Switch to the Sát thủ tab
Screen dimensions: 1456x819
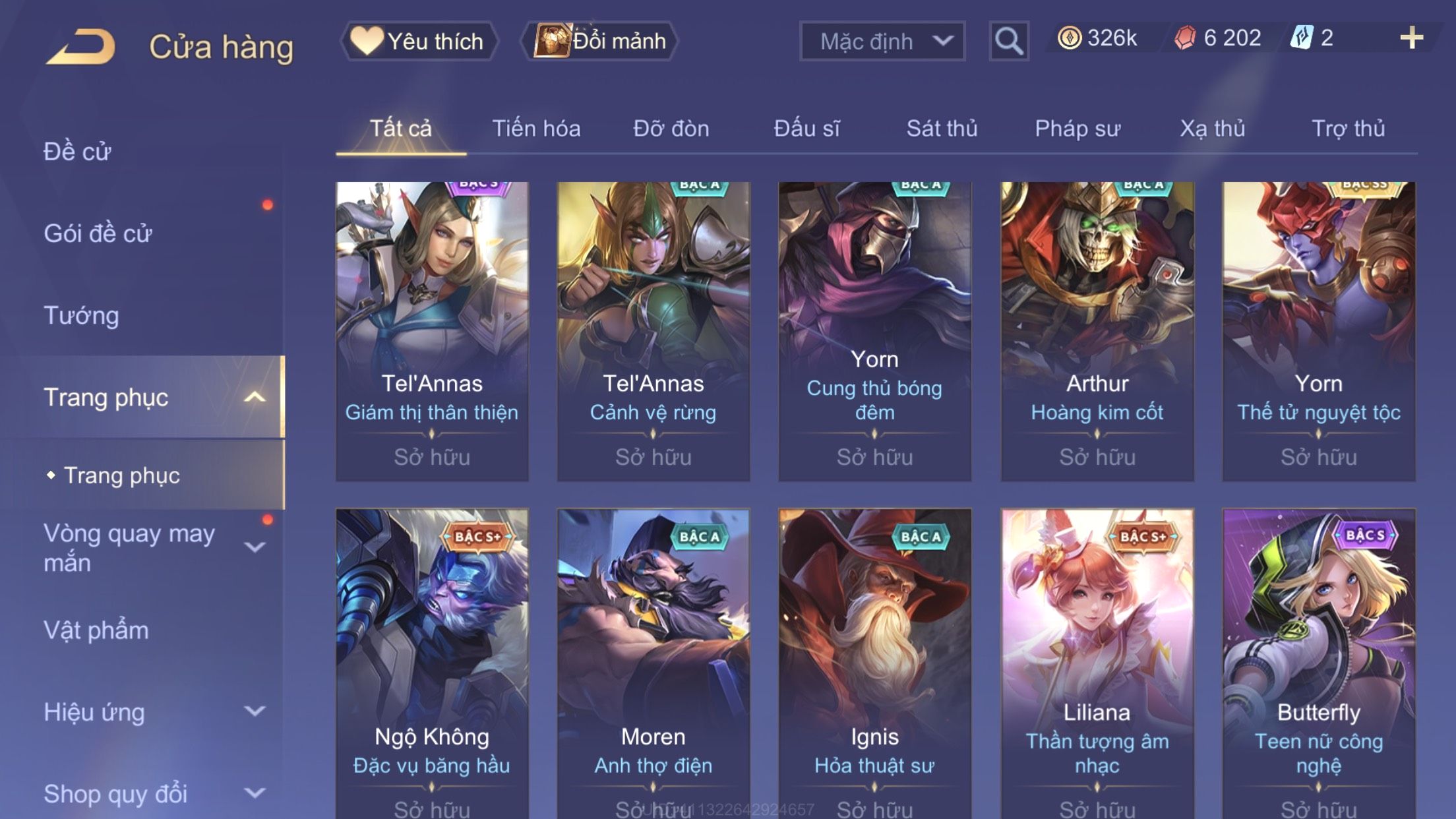click(x=942, y=128)
